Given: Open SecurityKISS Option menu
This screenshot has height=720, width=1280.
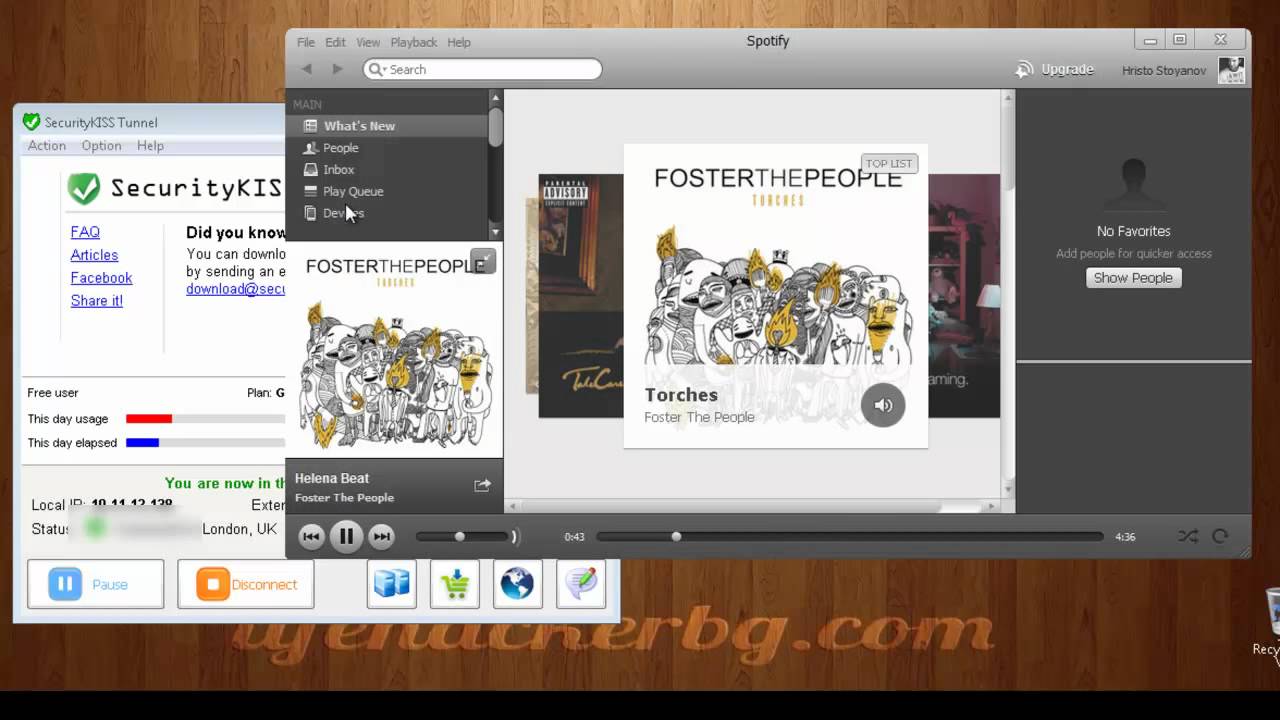Looking at the screenshot, I should pos(102,146).
